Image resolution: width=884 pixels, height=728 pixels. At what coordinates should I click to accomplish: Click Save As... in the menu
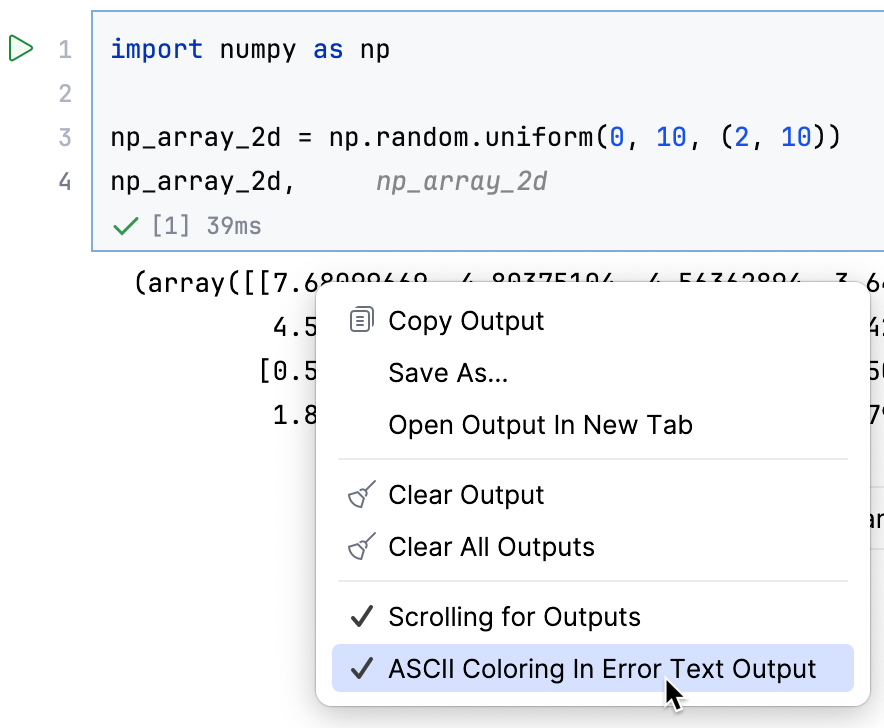[448, 372]
